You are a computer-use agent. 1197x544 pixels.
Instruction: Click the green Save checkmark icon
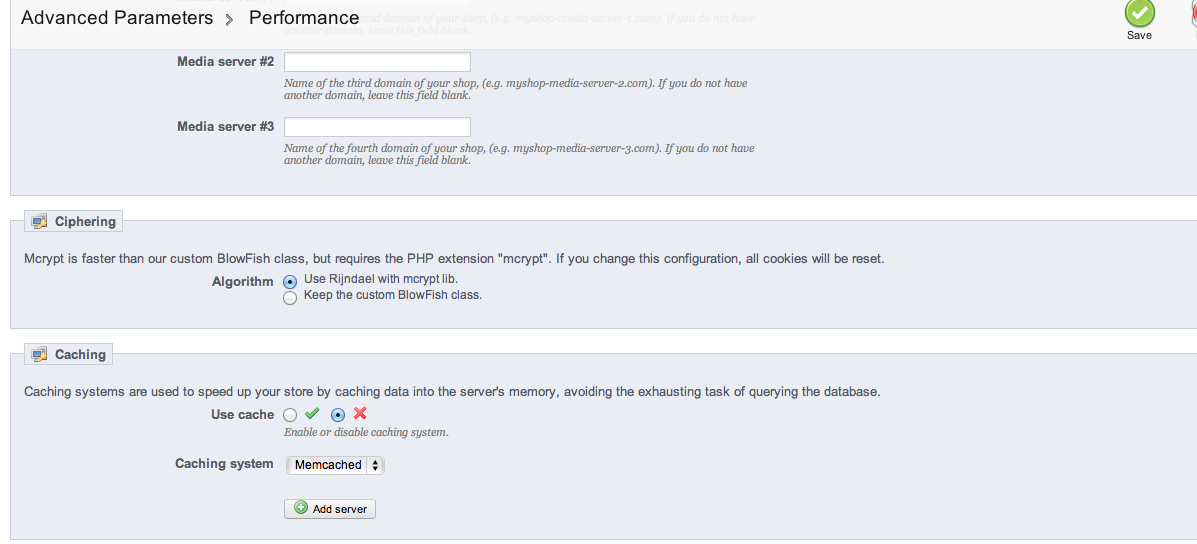pyautogui.click(x=1139, y=13)
